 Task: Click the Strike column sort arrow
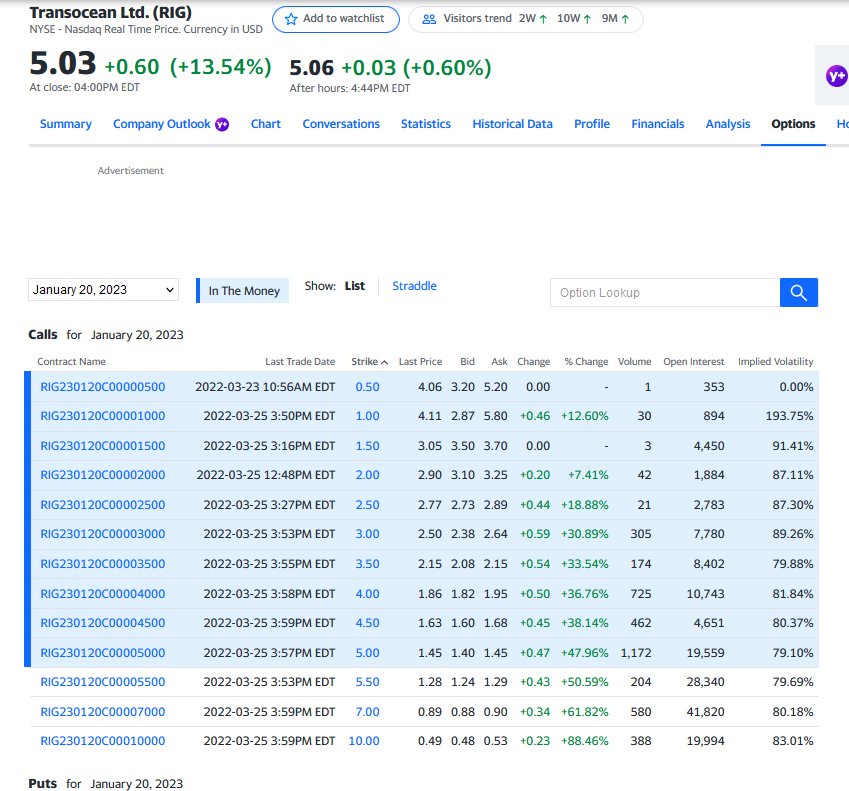pos(384,362)
